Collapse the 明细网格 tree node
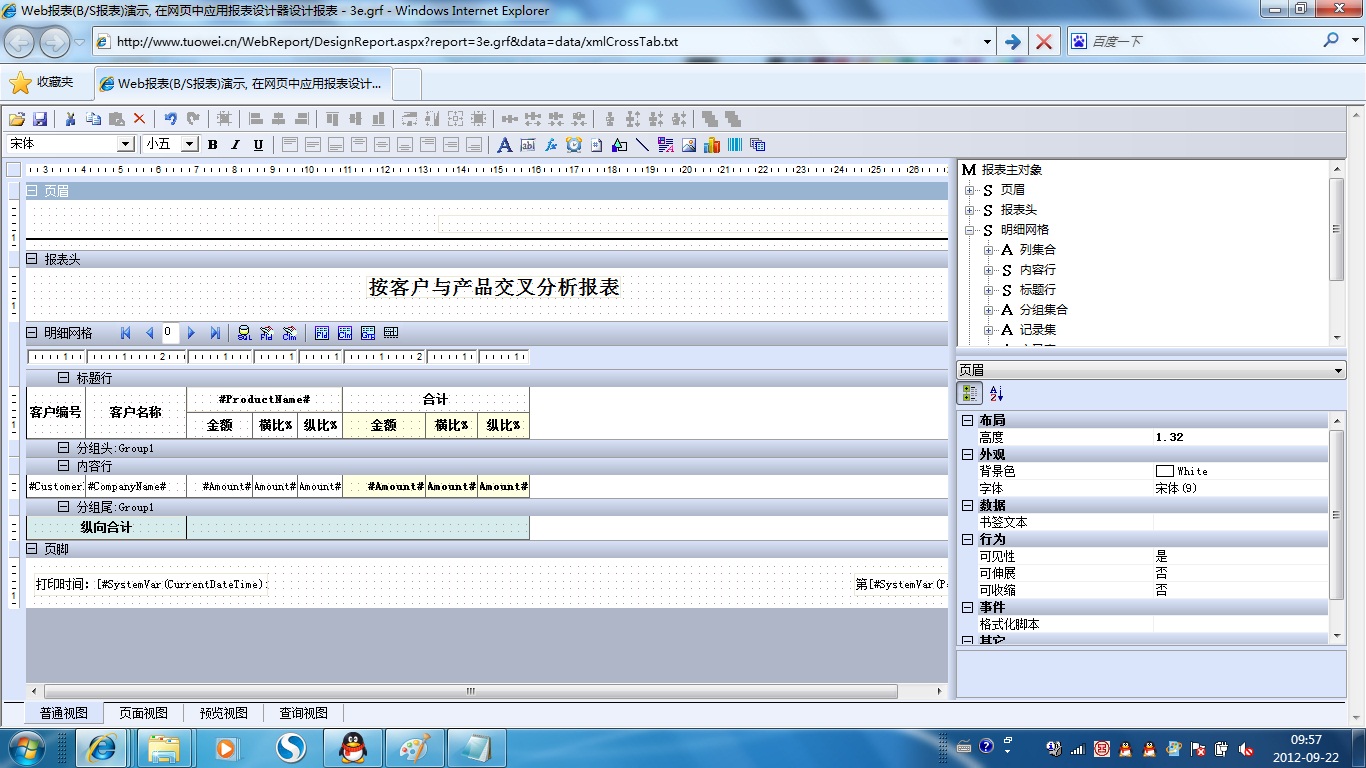 [969, 230]
